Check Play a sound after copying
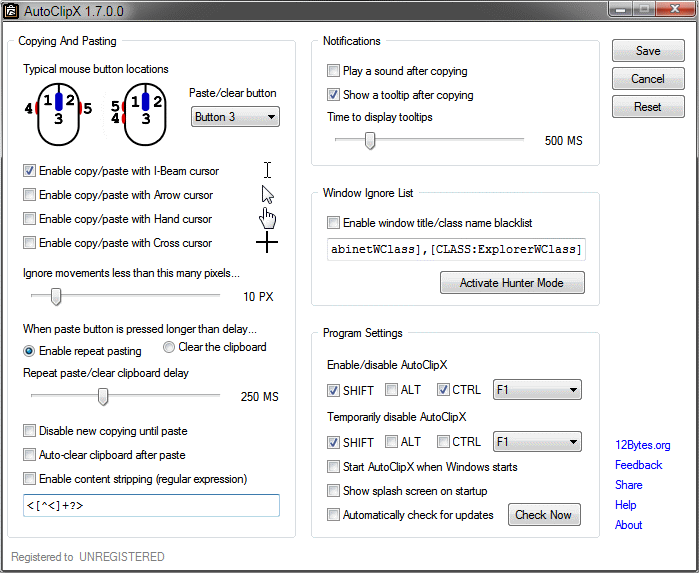 click(333, 71)
